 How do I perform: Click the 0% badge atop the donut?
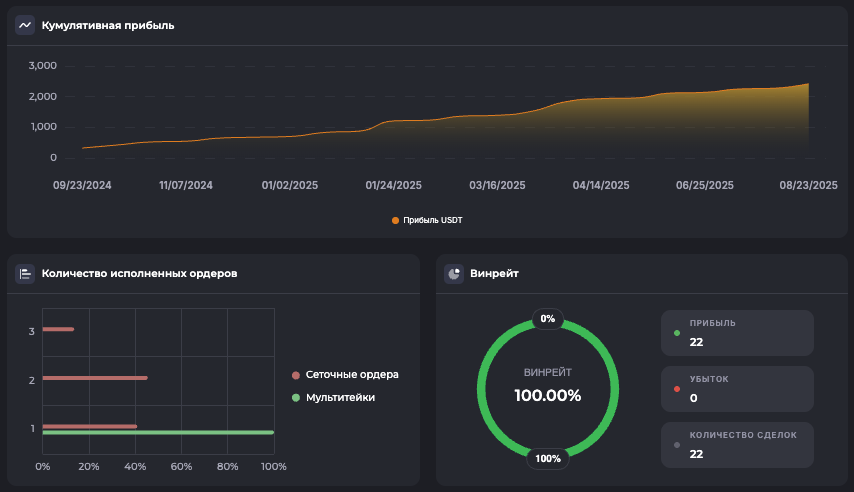[x=547, y=319]
